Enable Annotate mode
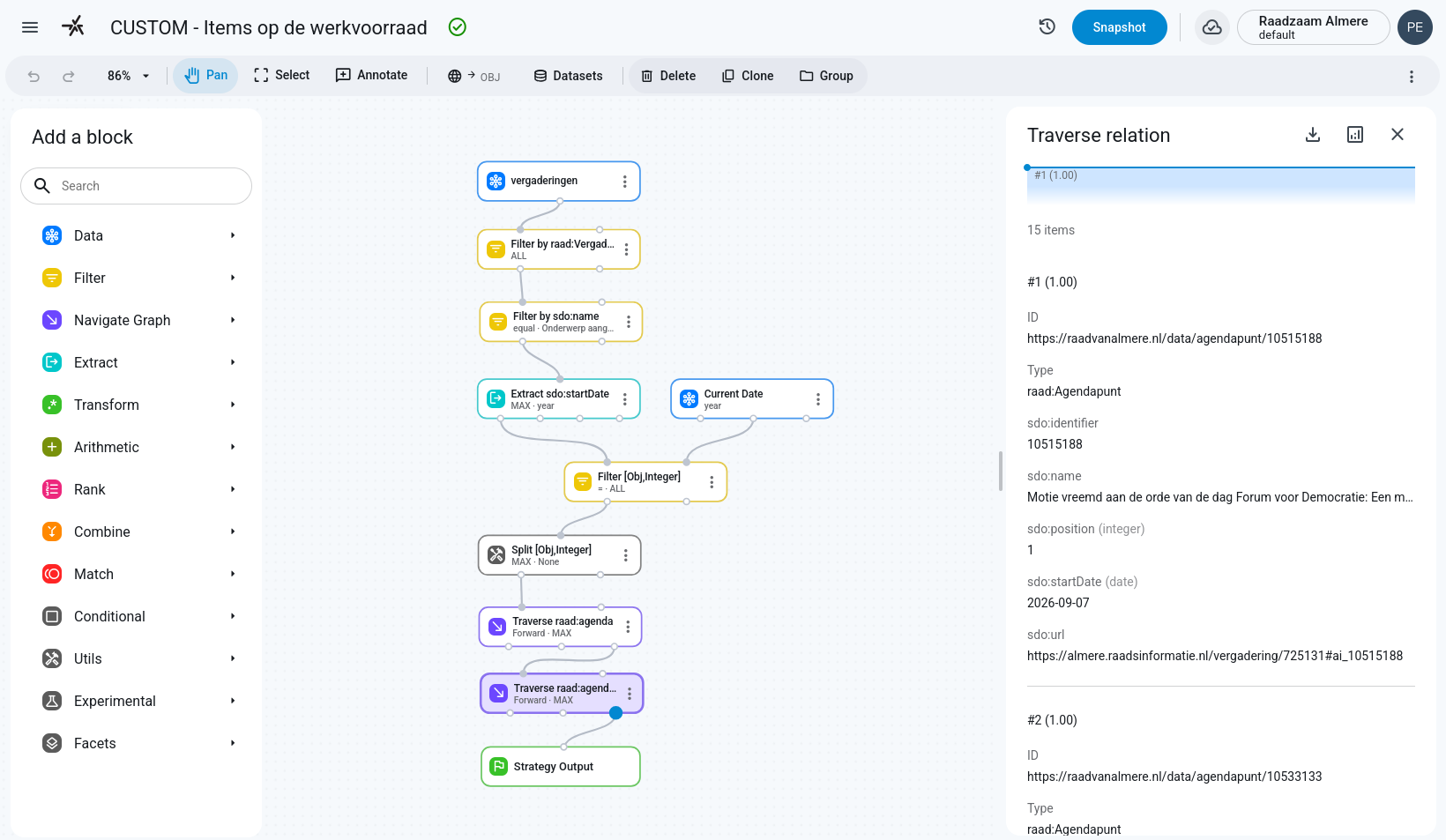The image size is (1446, 840). (x=371, y=76)
